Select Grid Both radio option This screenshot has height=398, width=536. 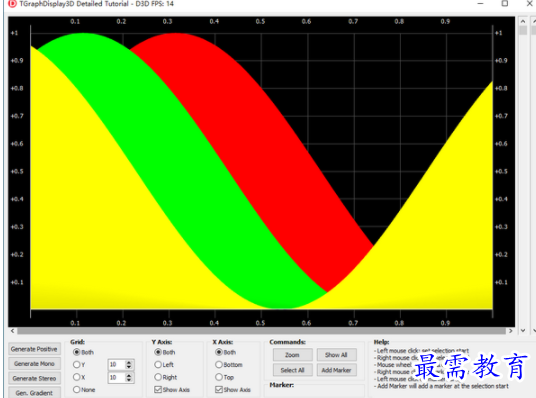(x=83, y=352)
